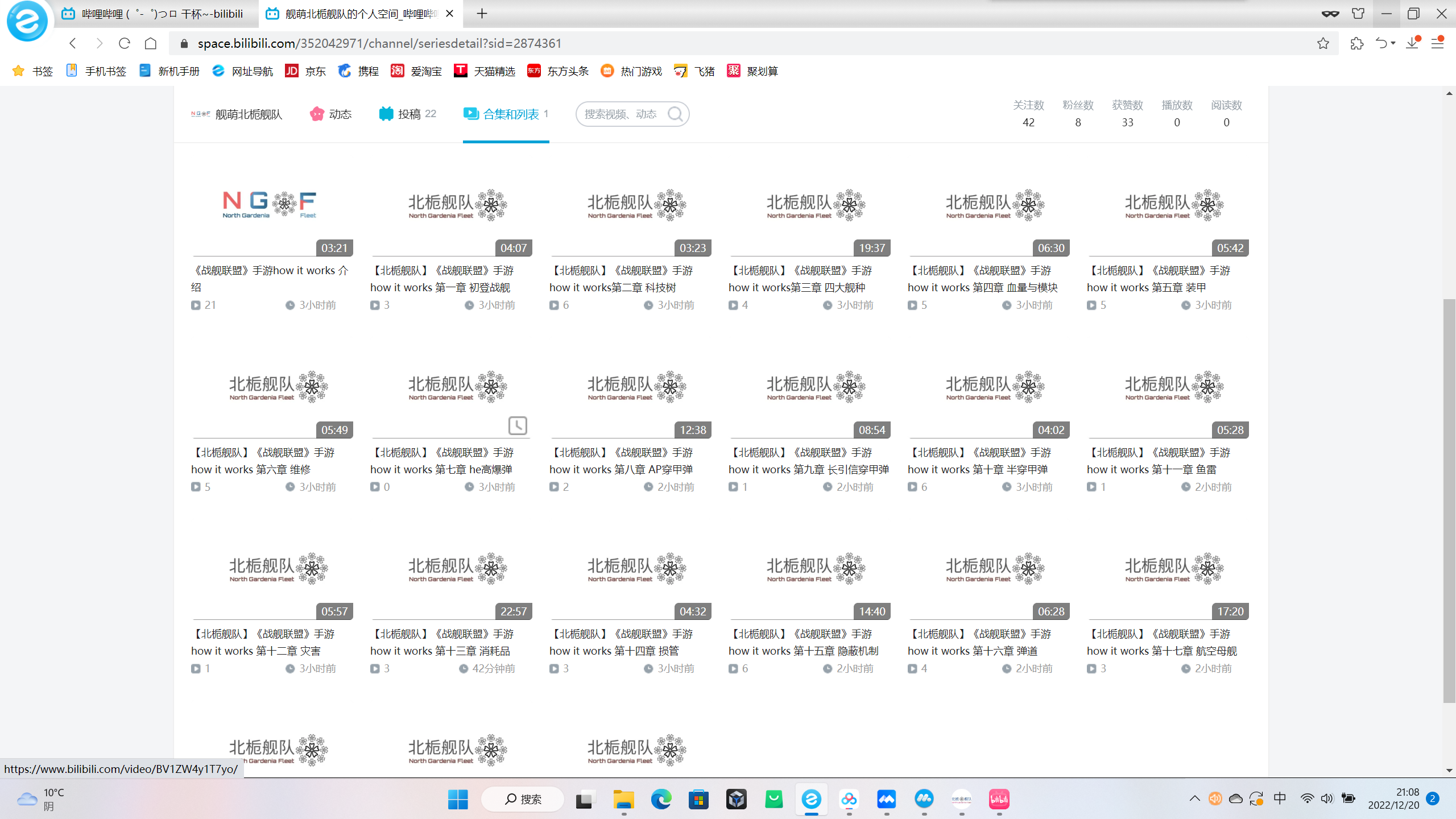
Task: Open Microsoft Store from taskbar
Action: tap(698, 799)
